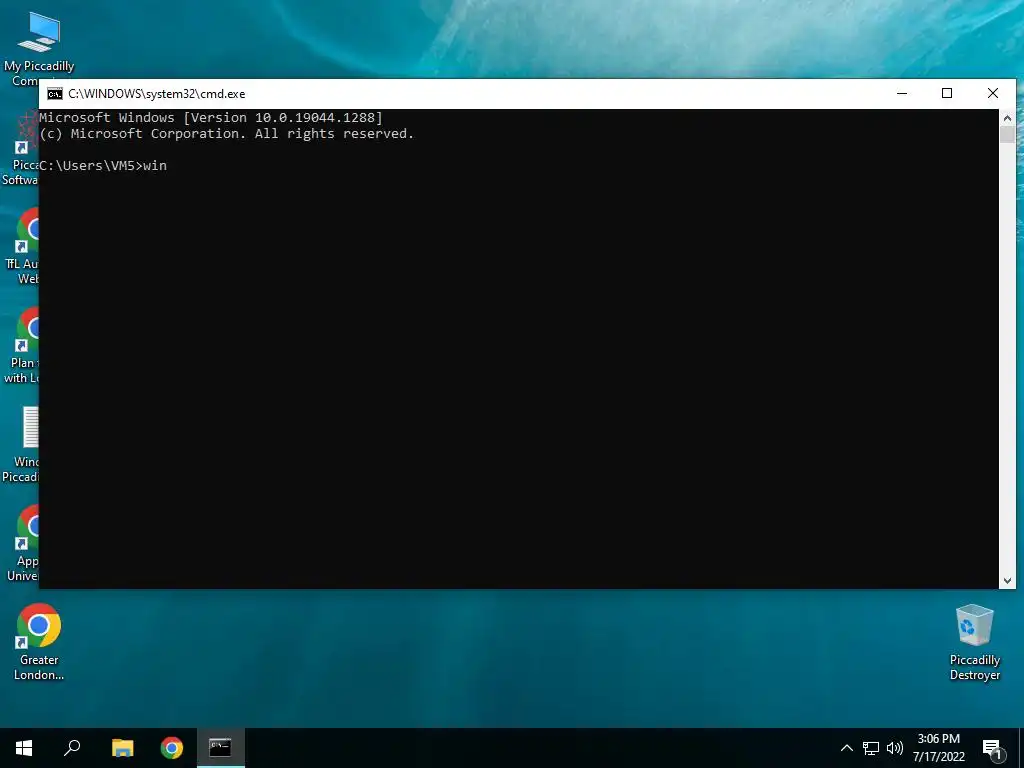This screenshot has width=1024, height=768.
Task: Click the console scrollbar thumb
Action: pyautogui.click(x=1007, y=135)
